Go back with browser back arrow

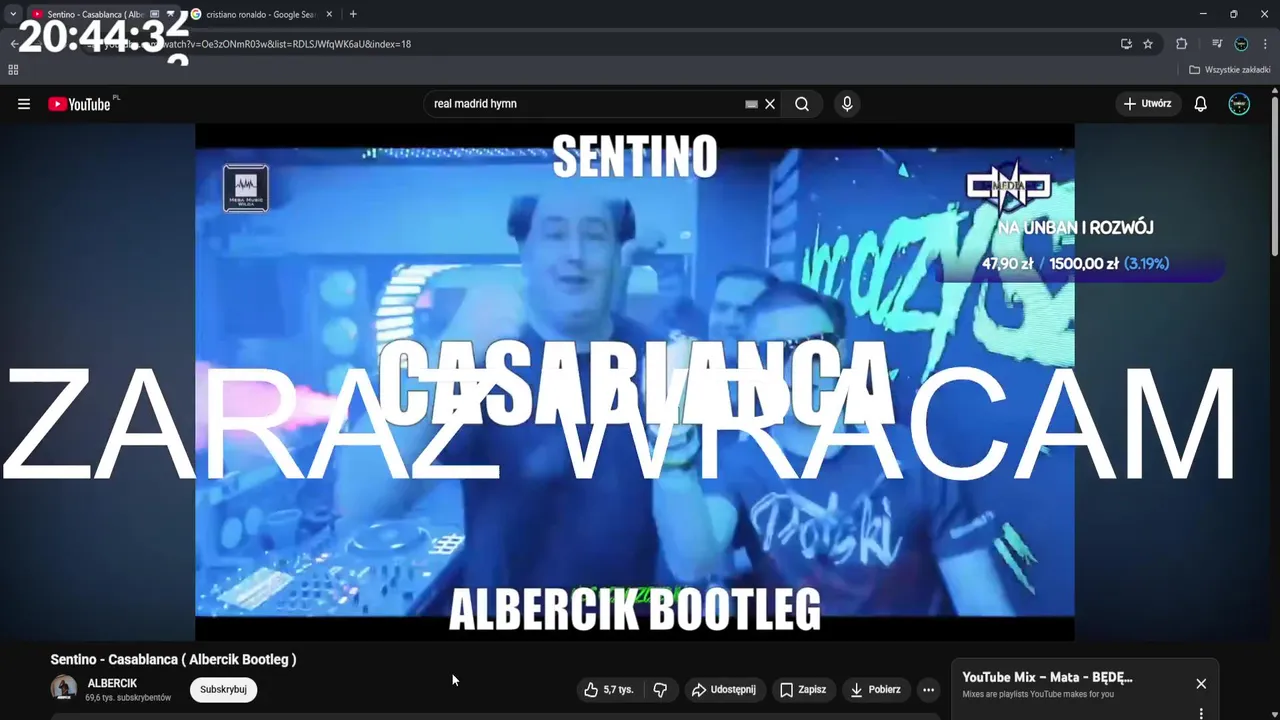point(13,44)
